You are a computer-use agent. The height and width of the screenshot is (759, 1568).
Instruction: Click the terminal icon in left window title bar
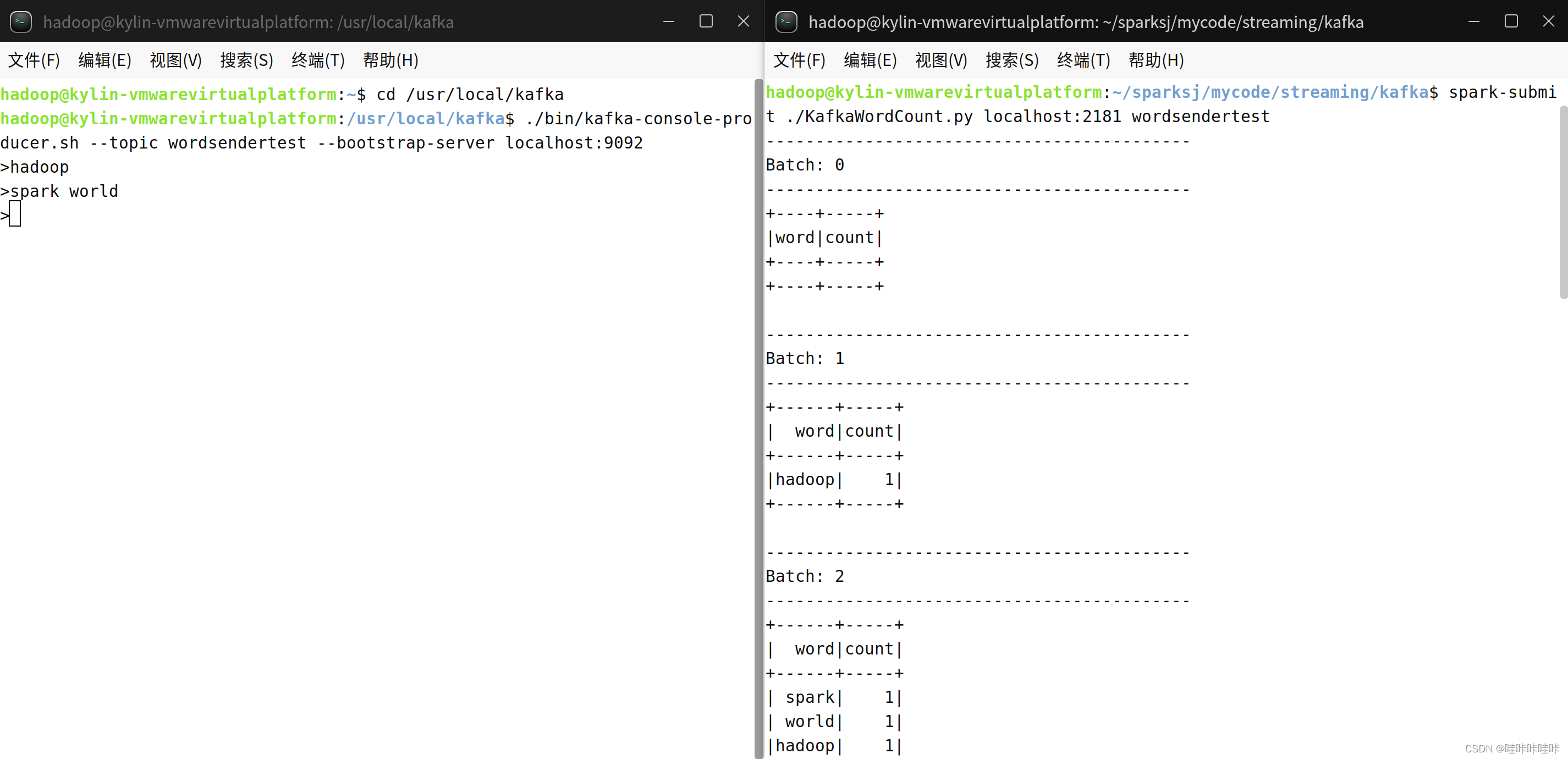point(20,21)
